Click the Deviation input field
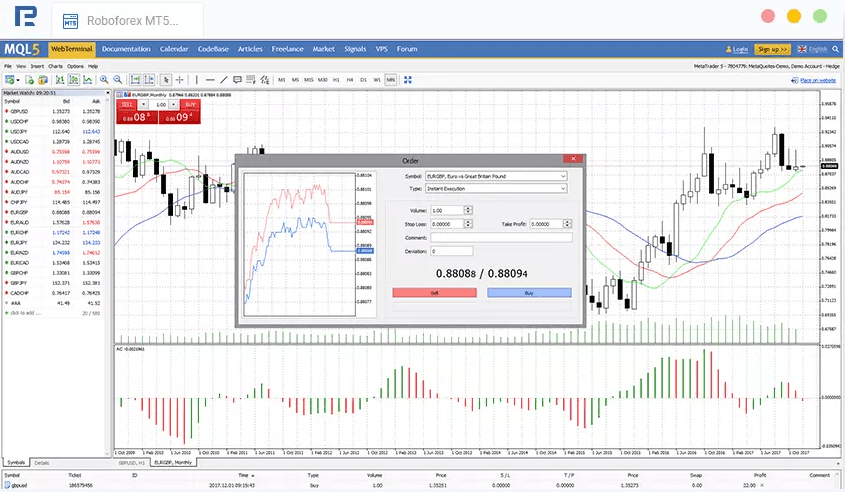Screen dimensions: 845x492 (x=452, y=251)
